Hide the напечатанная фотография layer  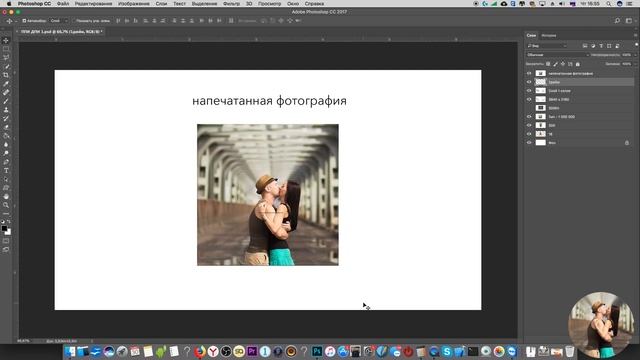[529, 73]
